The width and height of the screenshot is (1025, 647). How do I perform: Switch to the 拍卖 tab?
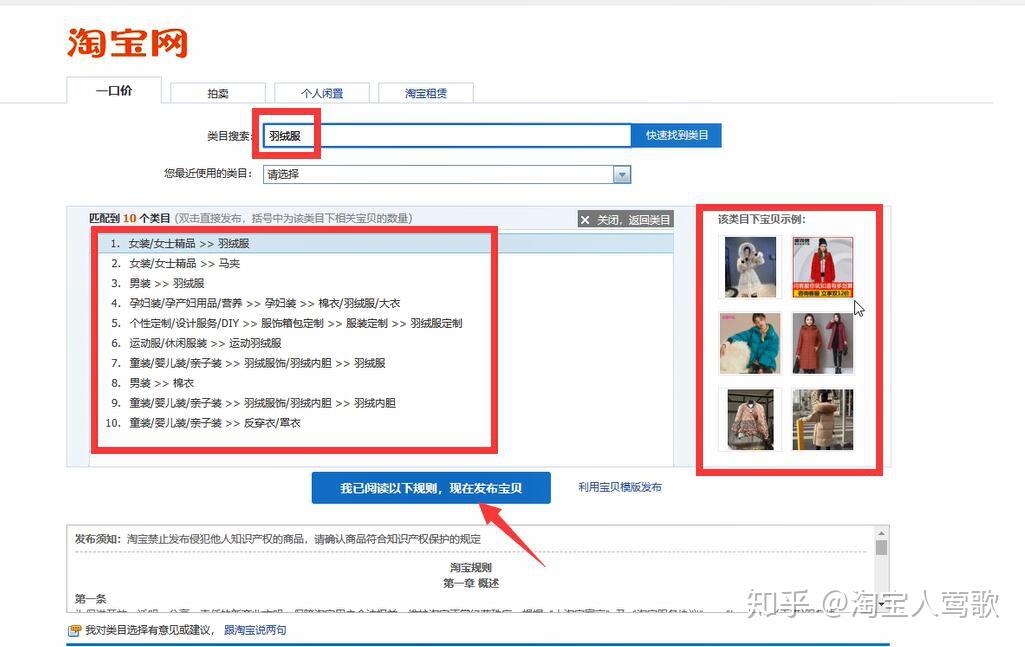coord(216,92)
